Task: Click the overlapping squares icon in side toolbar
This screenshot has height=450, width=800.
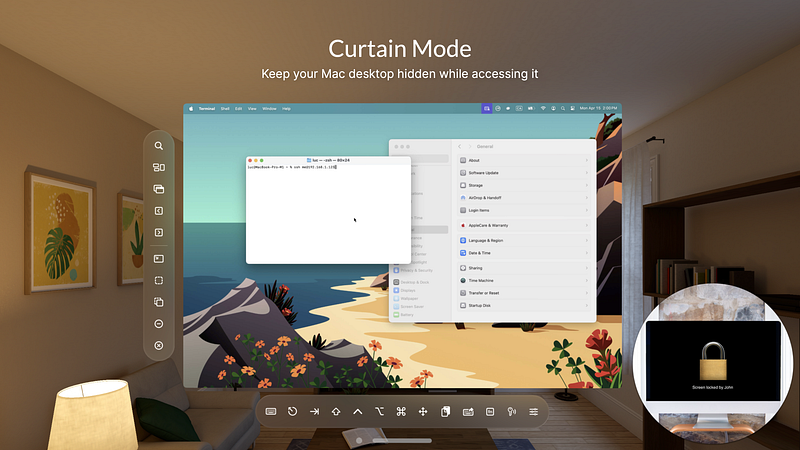Action: 159,302
